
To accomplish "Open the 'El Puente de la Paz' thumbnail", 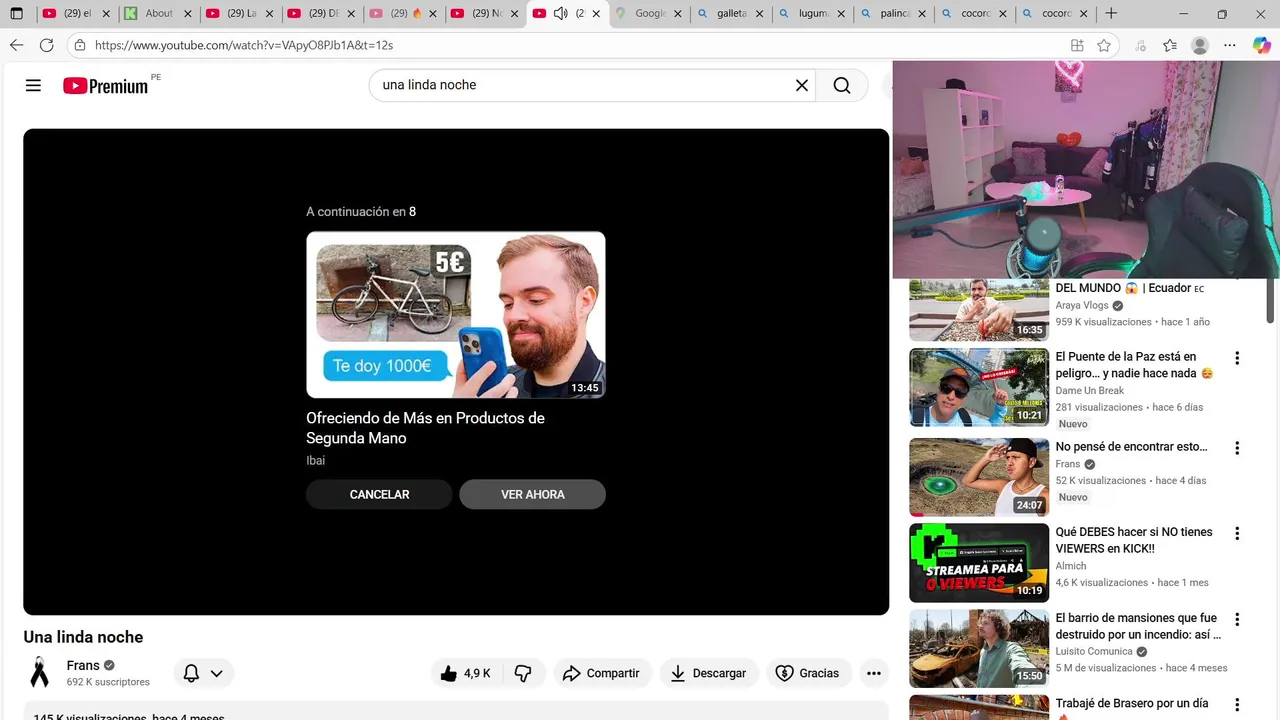I will click(979, 387).
